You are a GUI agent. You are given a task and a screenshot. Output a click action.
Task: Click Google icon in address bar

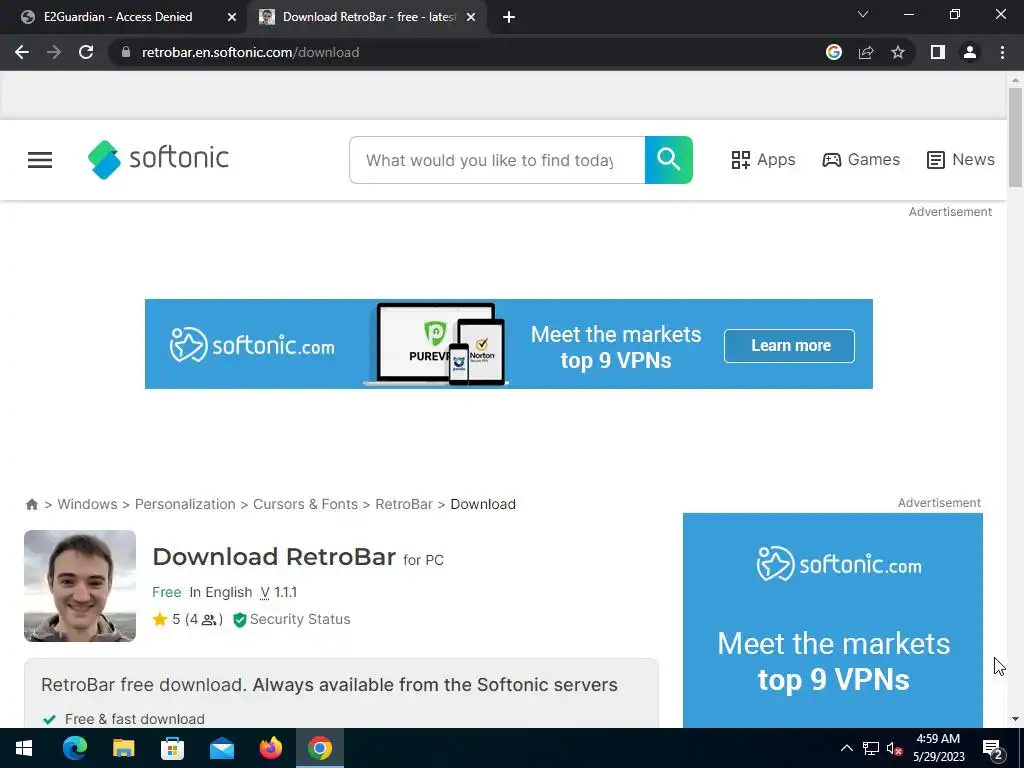click(x=834, y=52)
